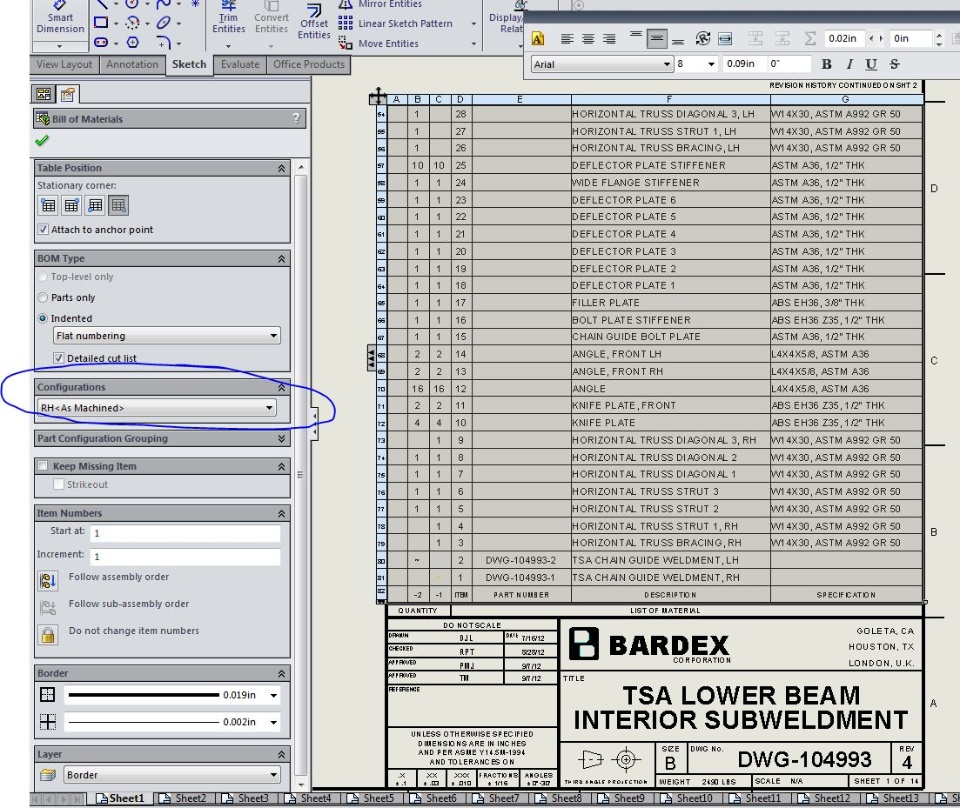Set stationary corner to bottom left
The width and height of the screenshot is (960, 808).
click(95, 206)
